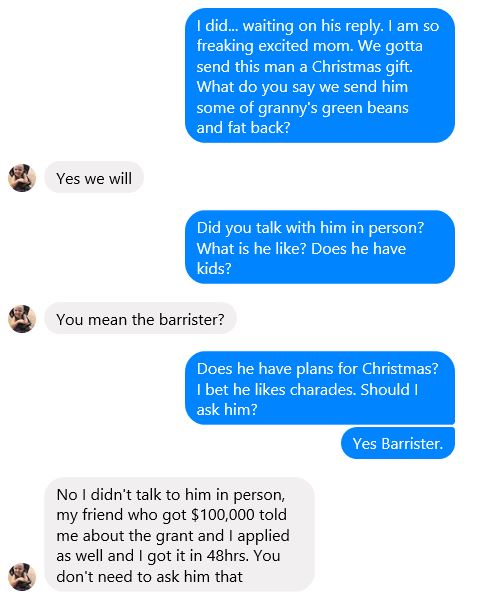Select the 'No I didn't talk to him' reply
This screenshot has height=602, width=484.
point(180,535)
